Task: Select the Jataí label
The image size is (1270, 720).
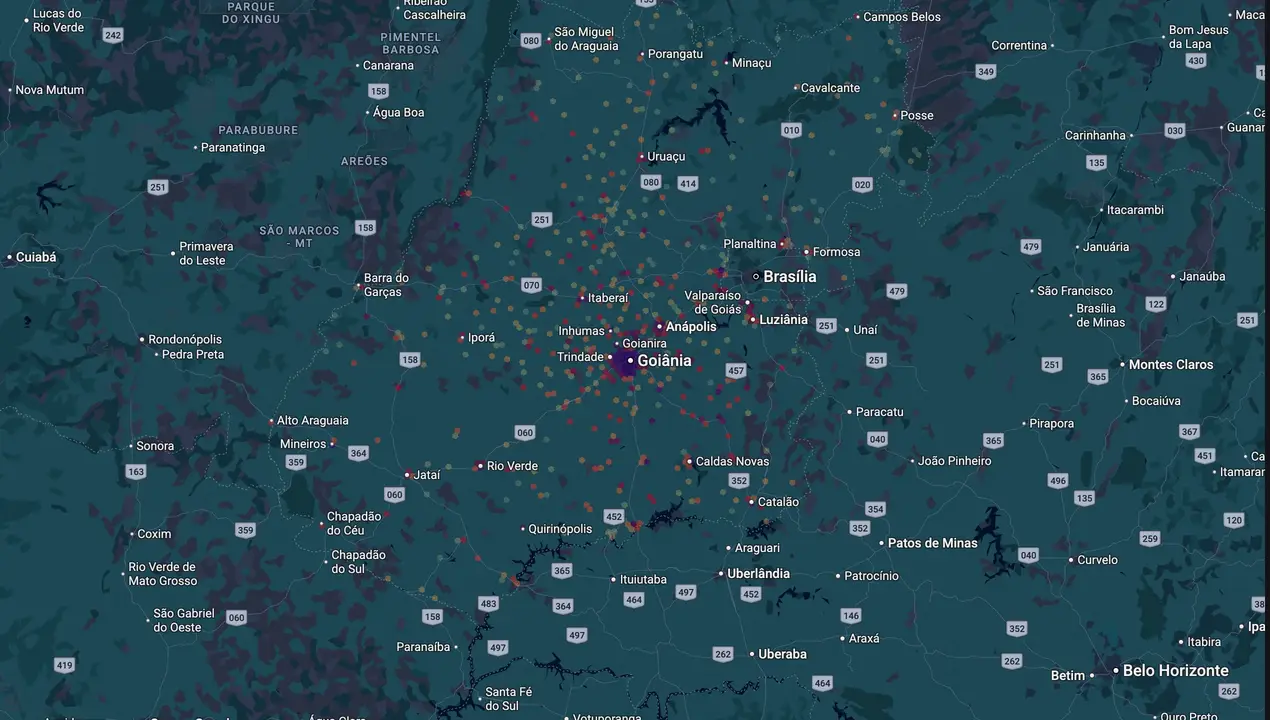Action: tap(426, 475)
